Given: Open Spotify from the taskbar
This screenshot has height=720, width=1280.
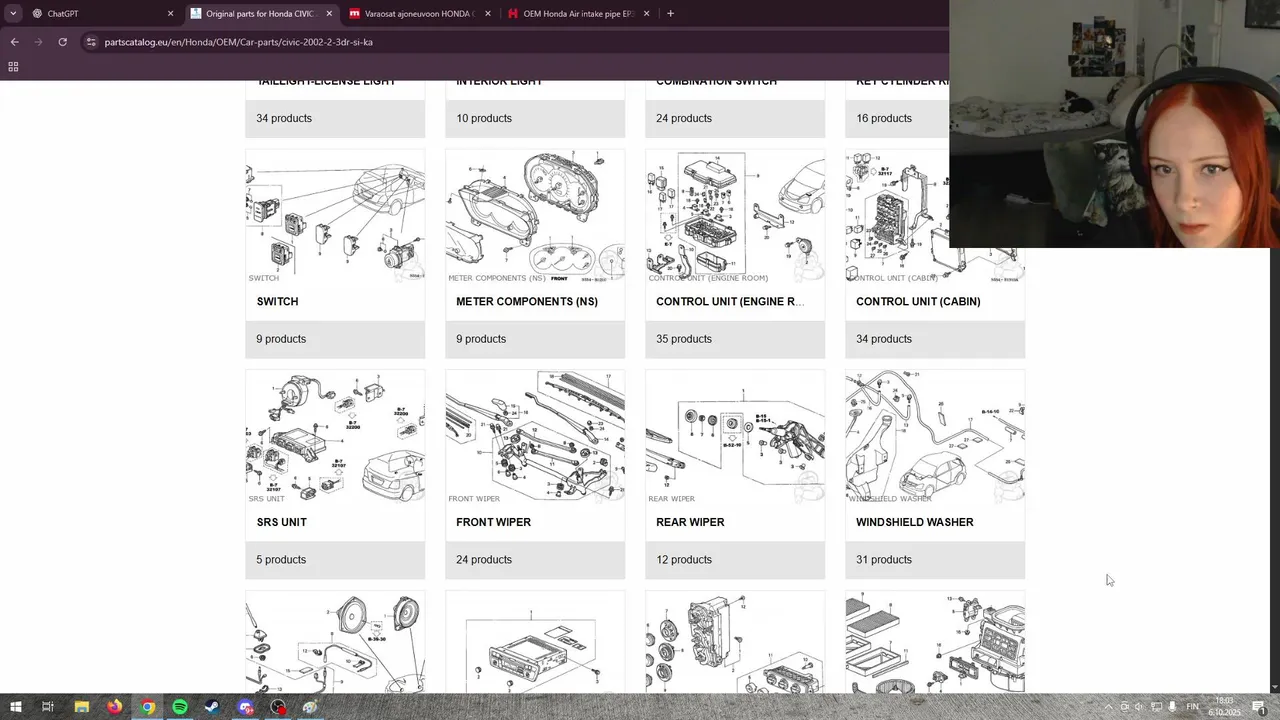Looking at the screenshot, I should [180, 707].
